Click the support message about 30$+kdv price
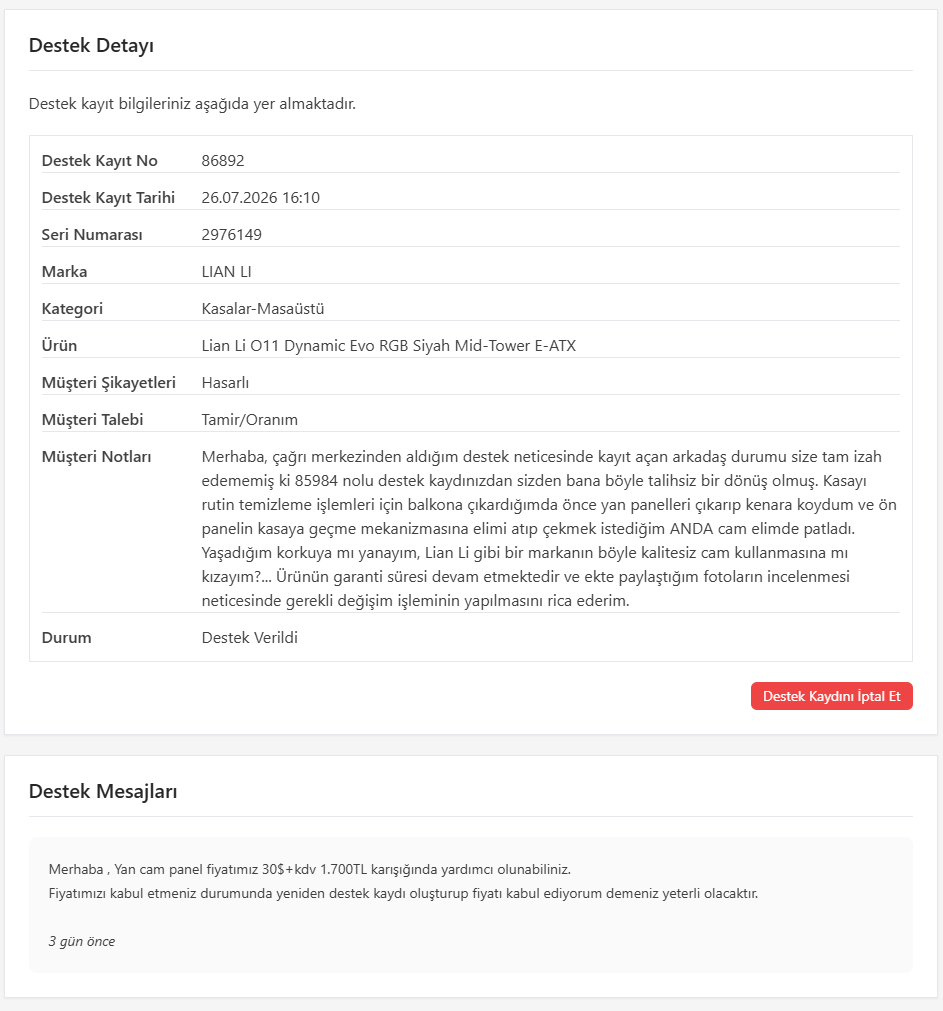943x1011 pixels. (x=309, y=869)
